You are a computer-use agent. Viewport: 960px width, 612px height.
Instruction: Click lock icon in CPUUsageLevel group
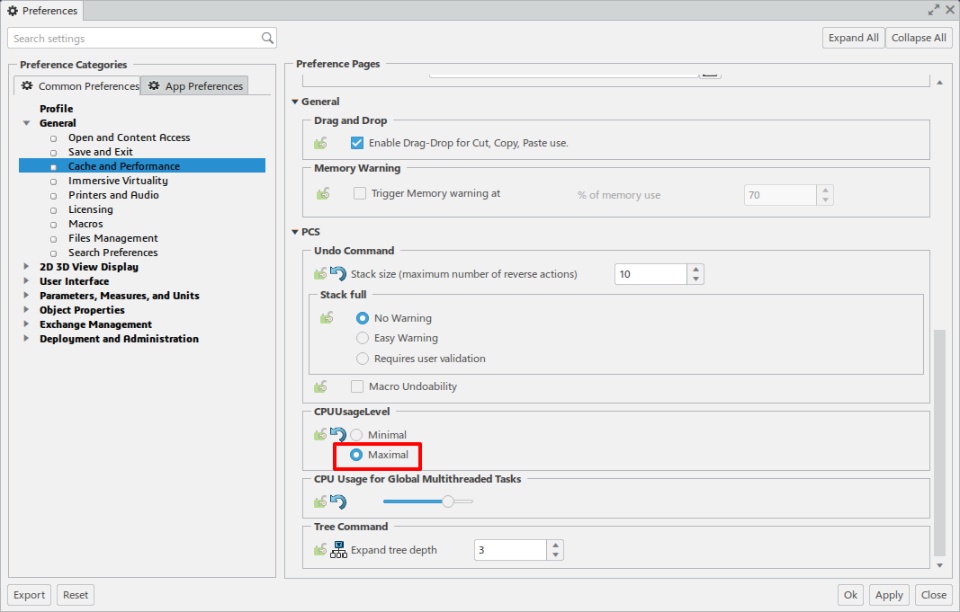click(321, 435)
